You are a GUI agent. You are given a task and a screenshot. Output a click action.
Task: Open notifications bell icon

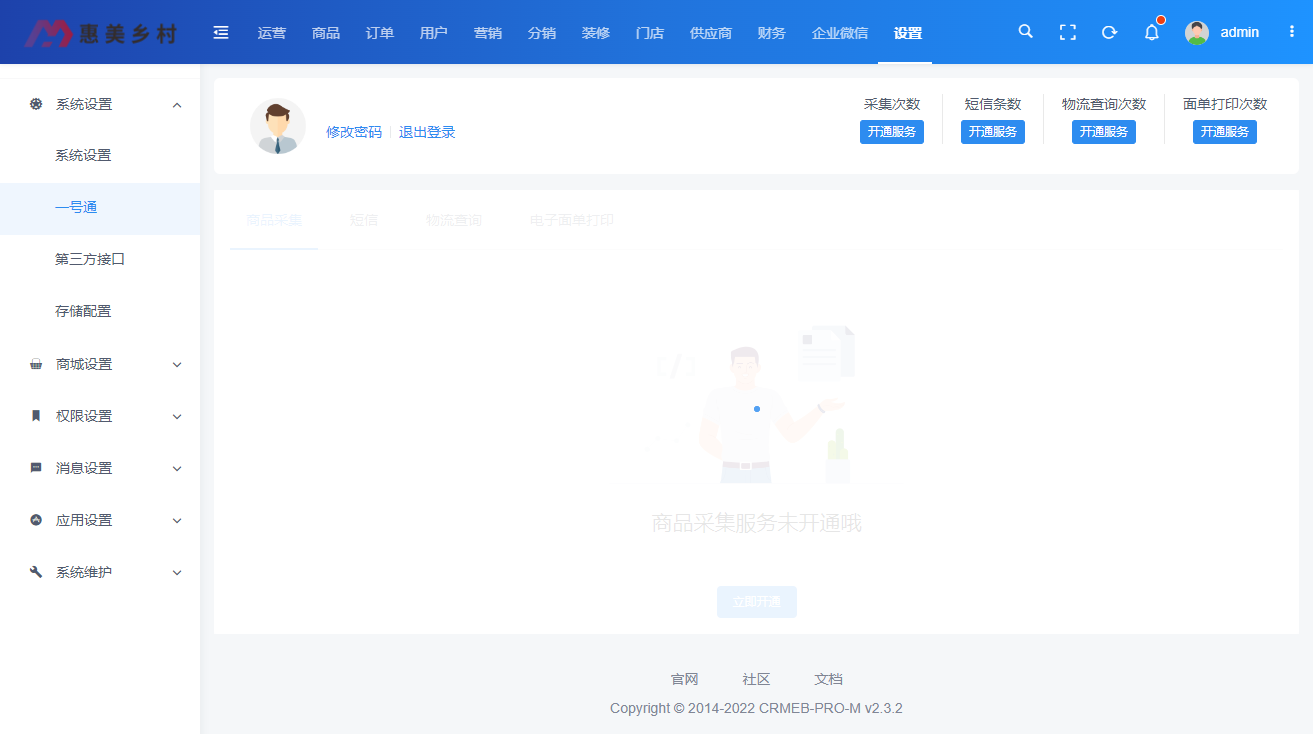coord(1151,33)
